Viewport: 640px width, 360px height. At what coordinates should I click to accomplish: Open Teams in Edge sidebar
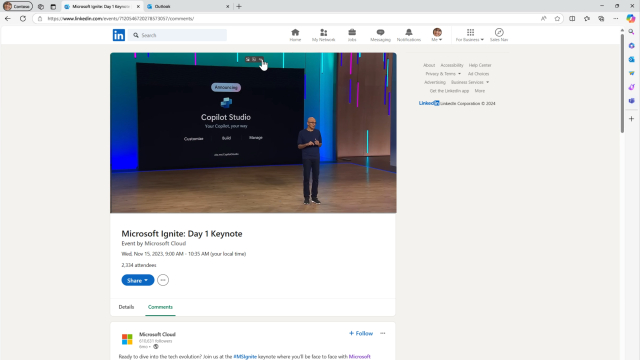631,100
